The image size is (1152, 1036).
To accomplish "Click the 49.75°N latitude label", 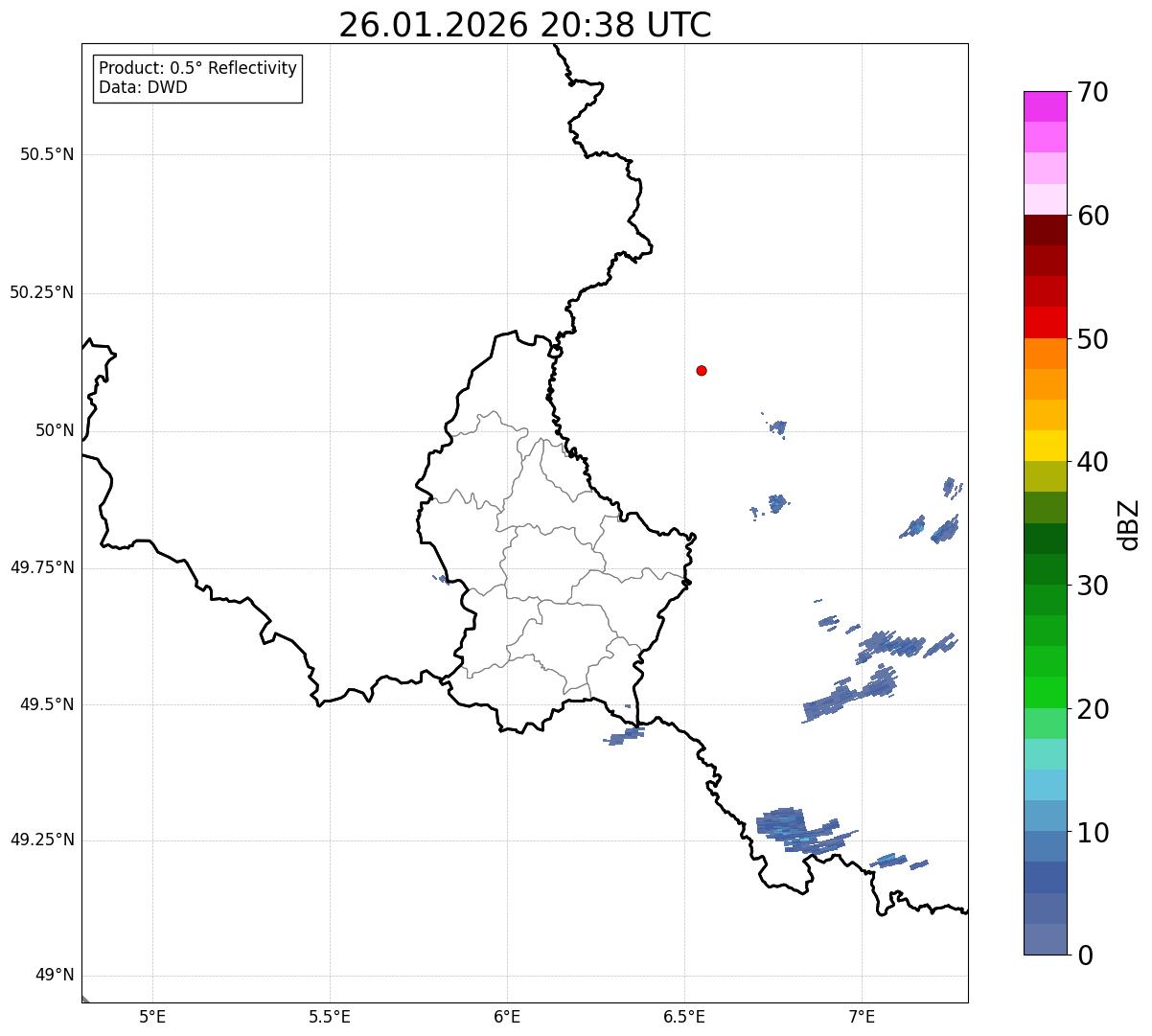I will click(42, 567).
